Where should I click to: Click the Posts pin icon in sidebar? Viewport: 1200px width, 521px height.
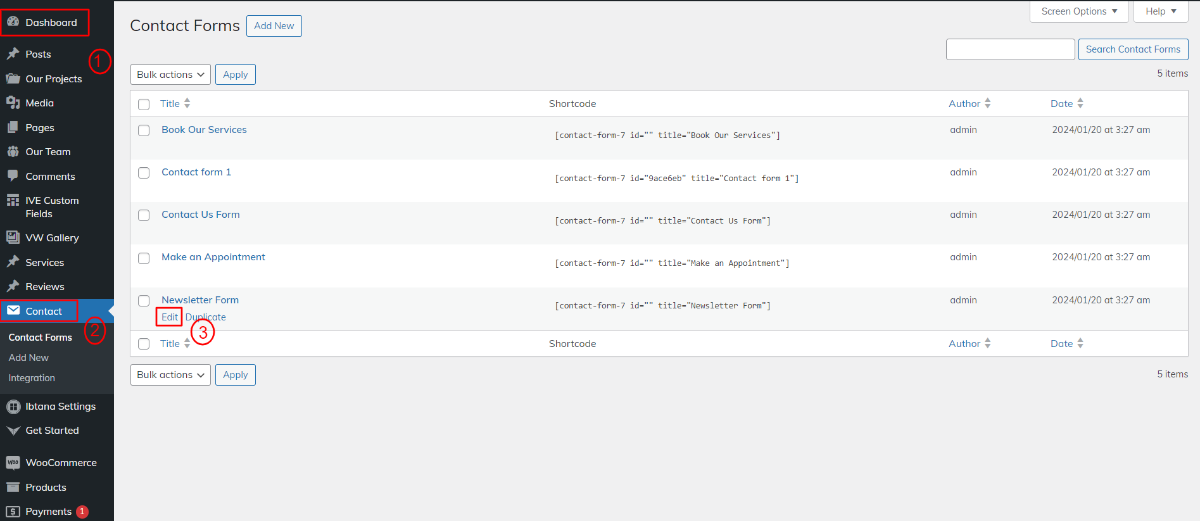click(x=13, y=54)
